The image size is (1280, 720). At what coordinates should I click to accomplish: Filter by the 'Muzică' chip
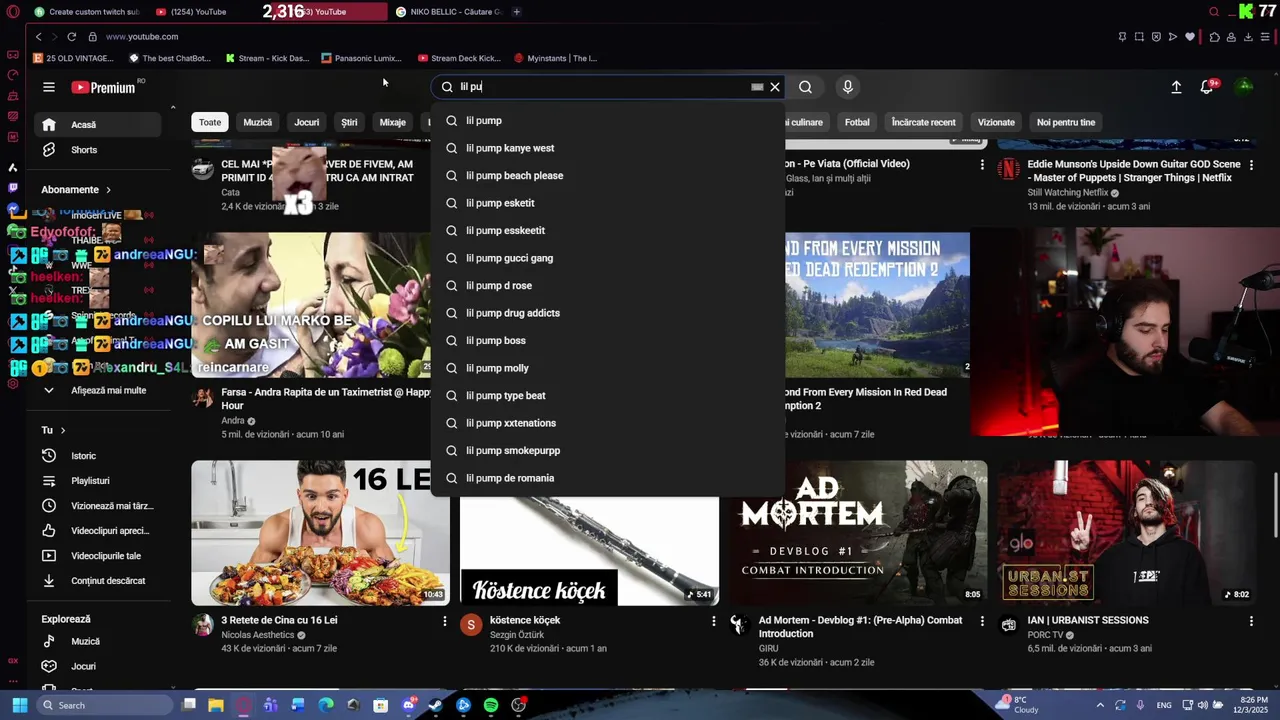257,122
